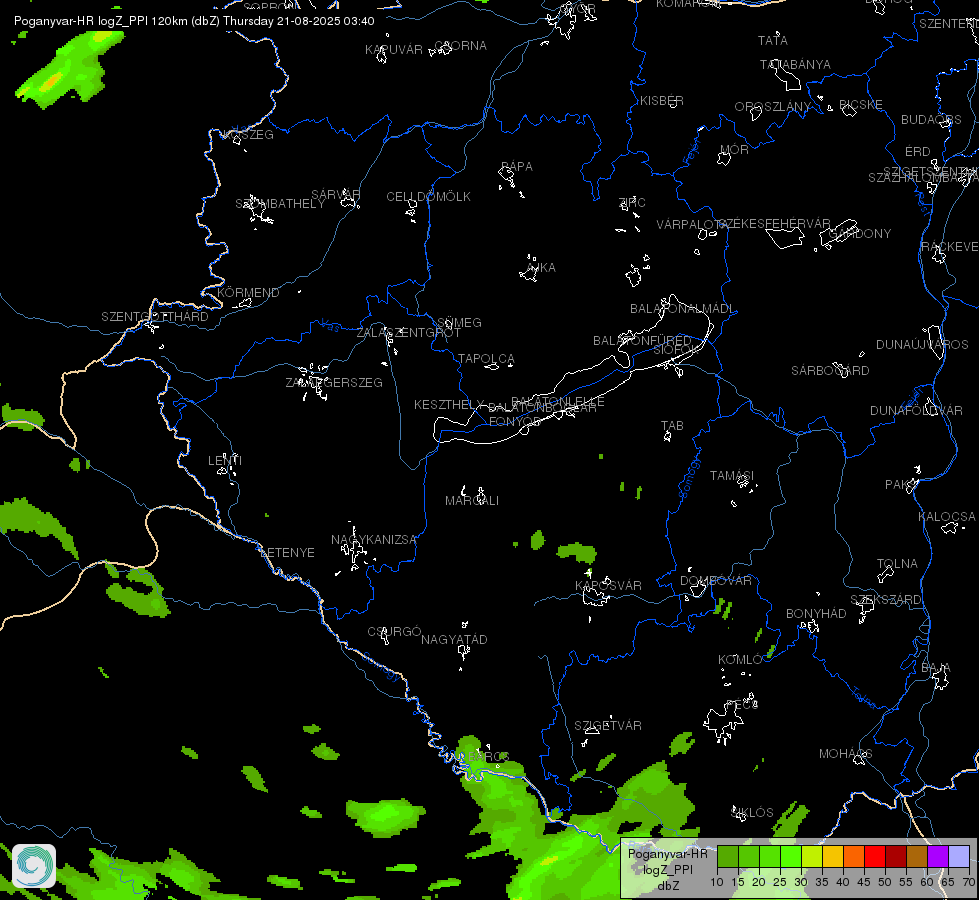Click the TAMÁSI city label
This screenshot has width=979, height=900.
click(732, 476)
